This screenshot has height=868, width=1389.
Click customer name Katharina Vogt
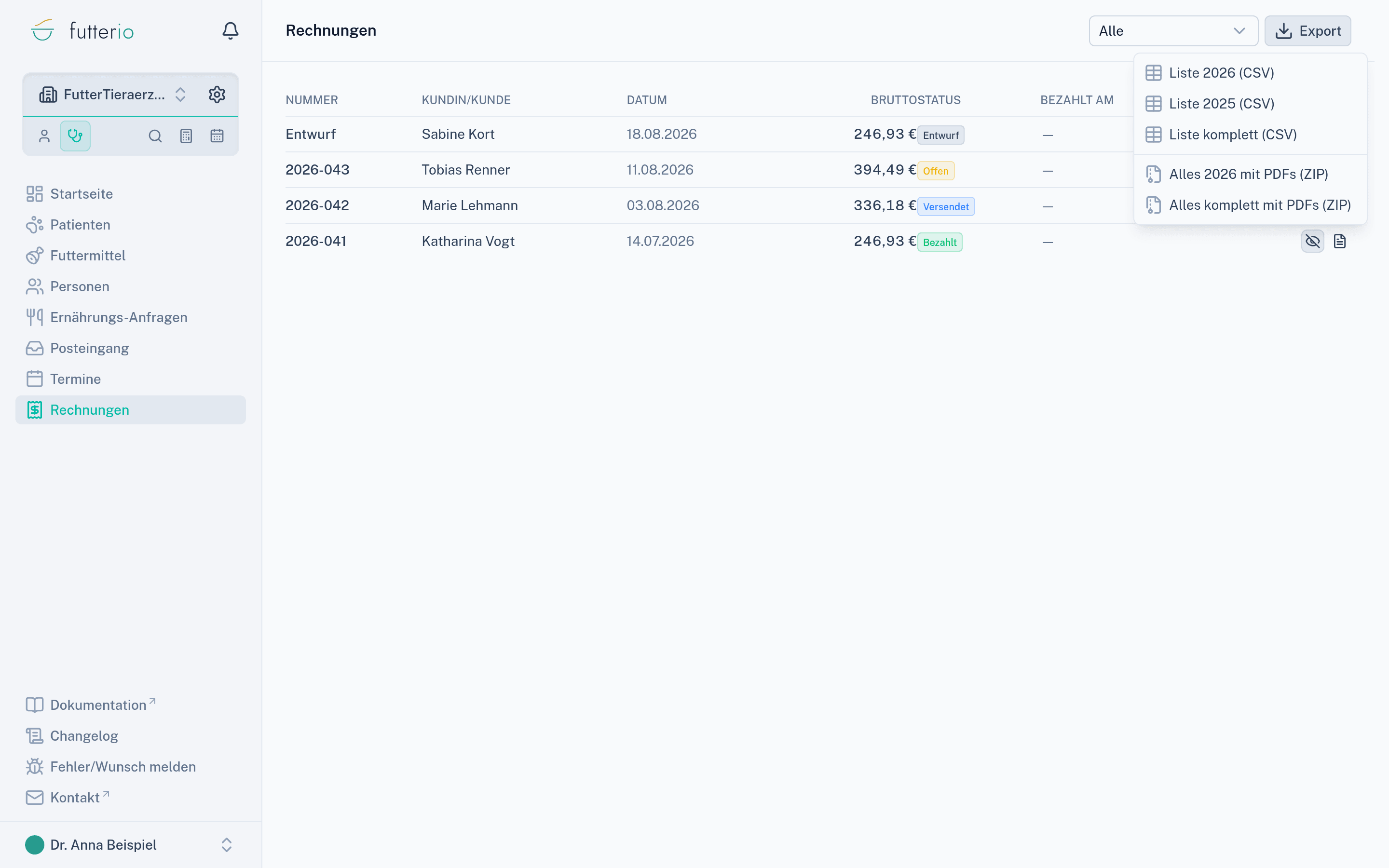point(468,241)
